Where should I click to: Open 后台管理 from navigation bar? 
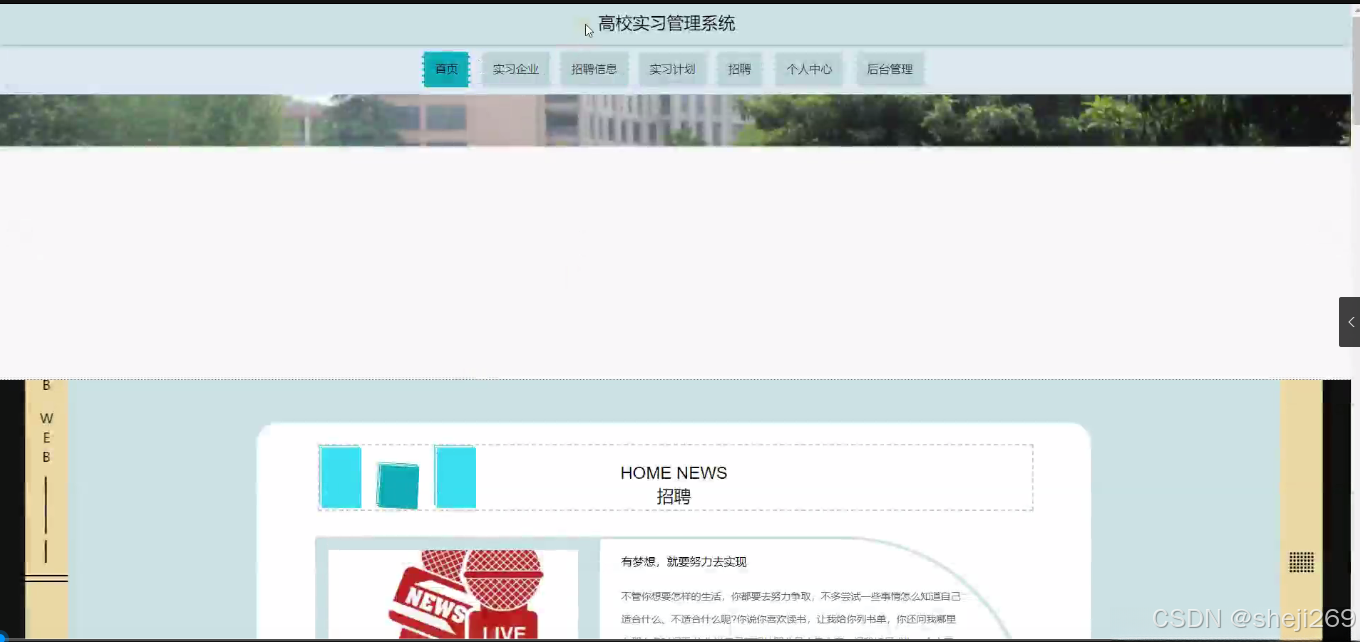(890, 69)
